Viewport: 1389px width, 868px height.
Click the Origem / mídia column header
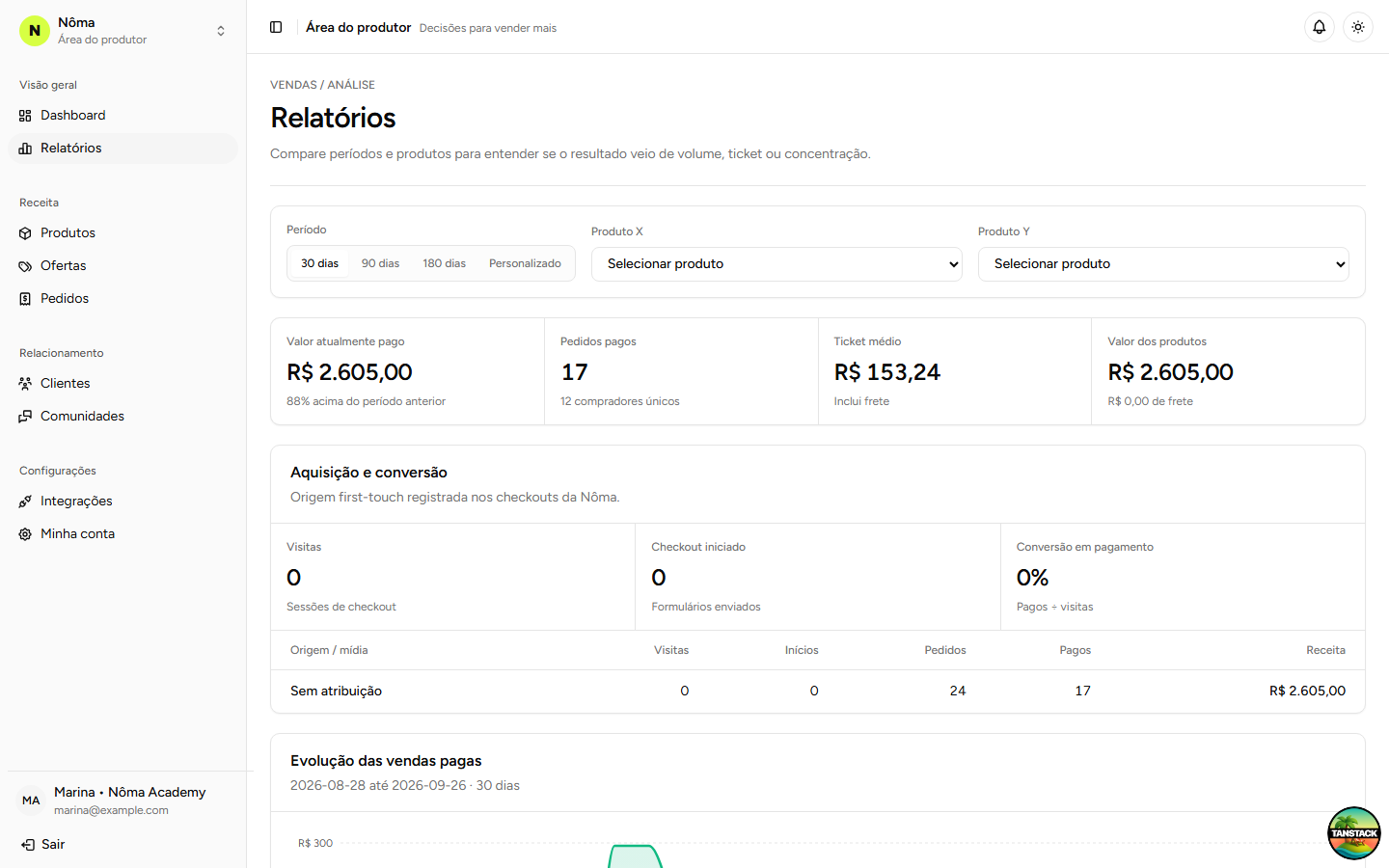(x=329, y=650)
